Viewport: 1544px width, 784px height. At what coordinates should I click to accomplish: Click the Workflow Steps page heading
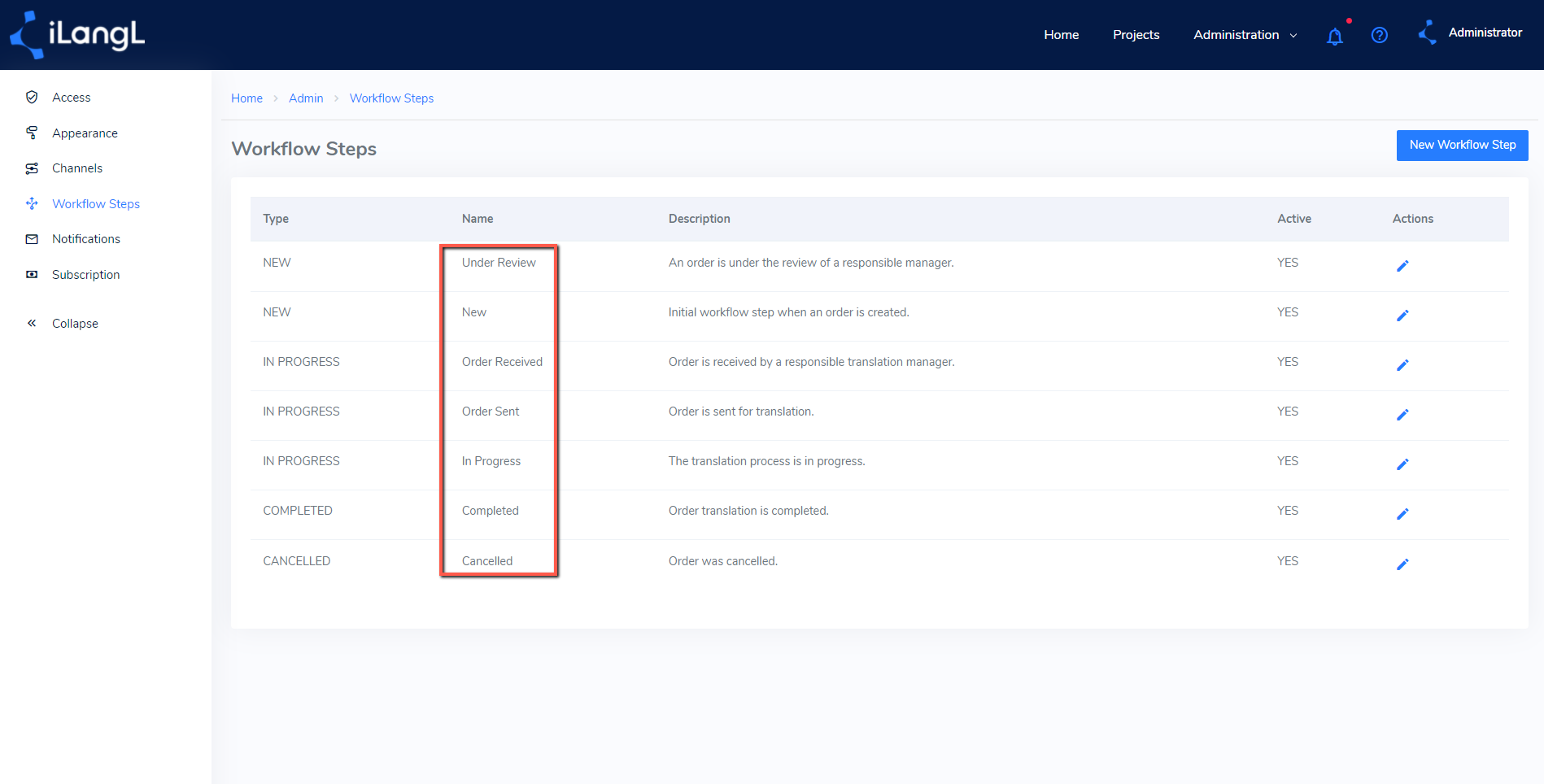coord(304,149)
